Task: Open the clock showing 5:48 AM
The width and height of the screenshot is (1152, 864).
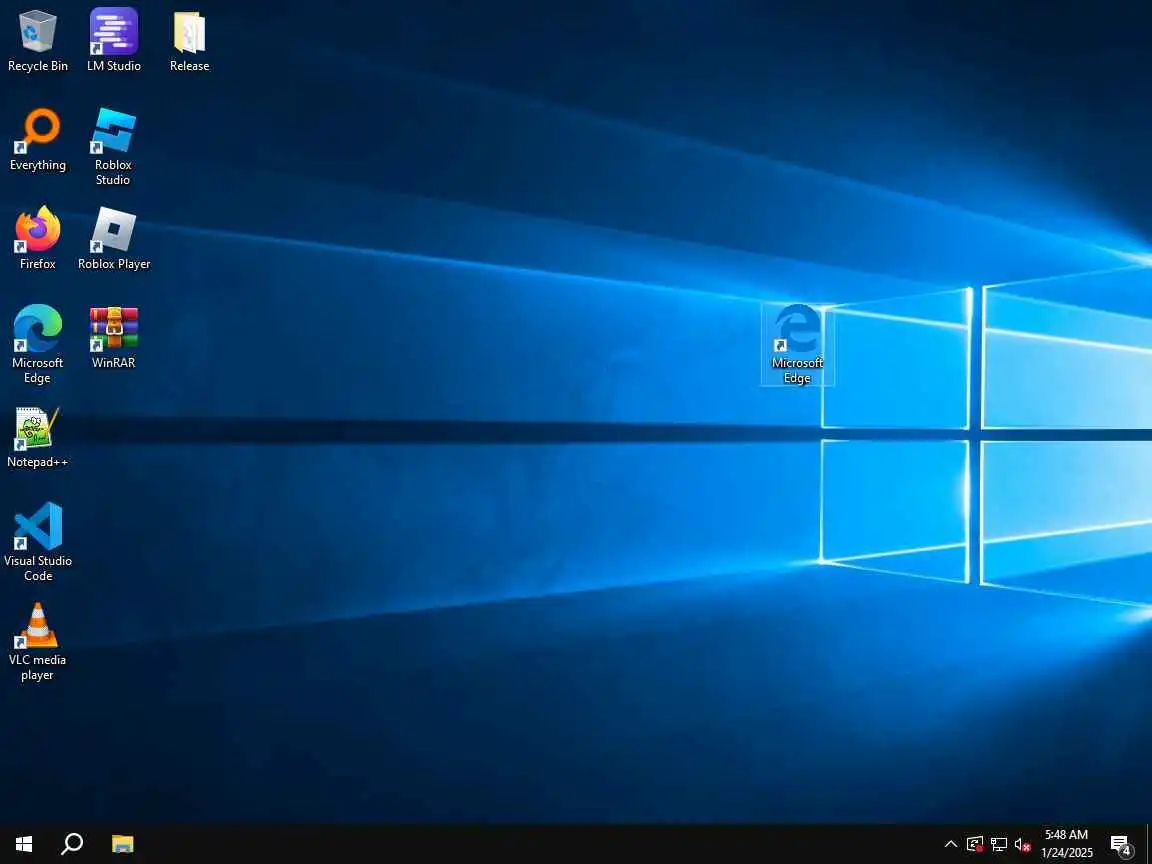Action: [1067, 843]
